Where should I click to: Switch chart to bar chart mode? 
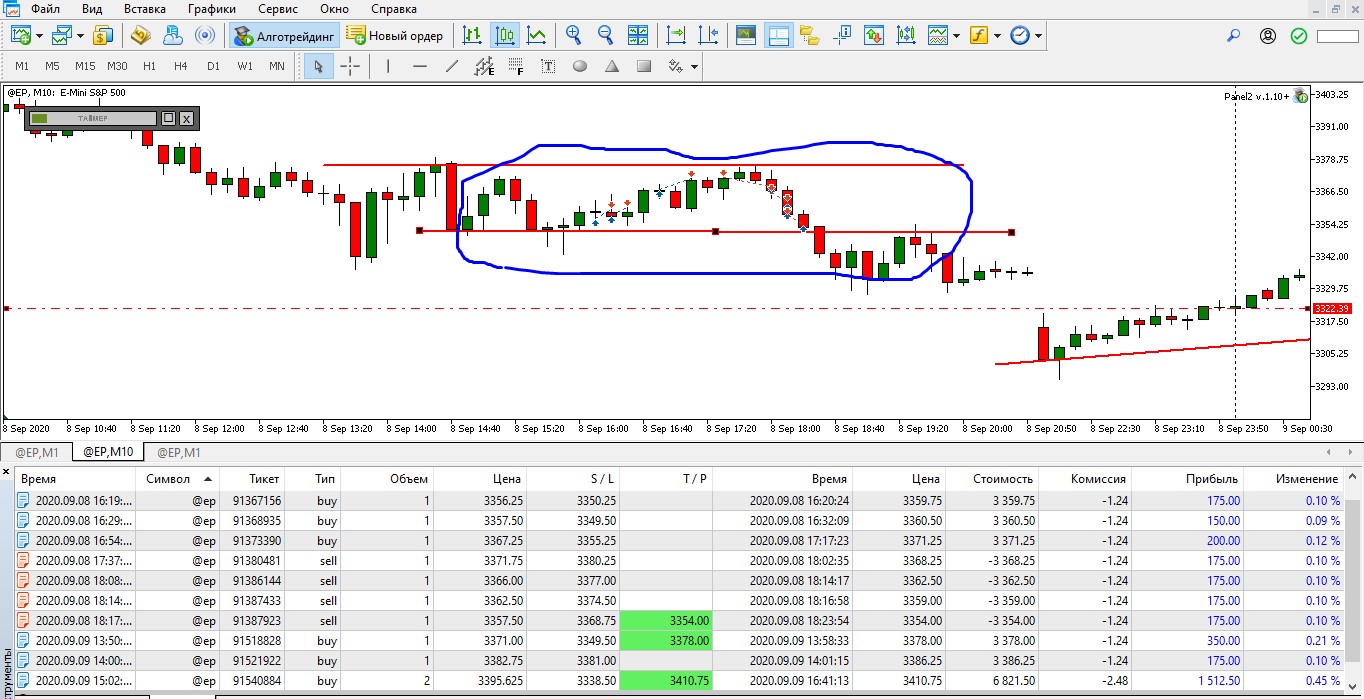click(x=473, y=36)
